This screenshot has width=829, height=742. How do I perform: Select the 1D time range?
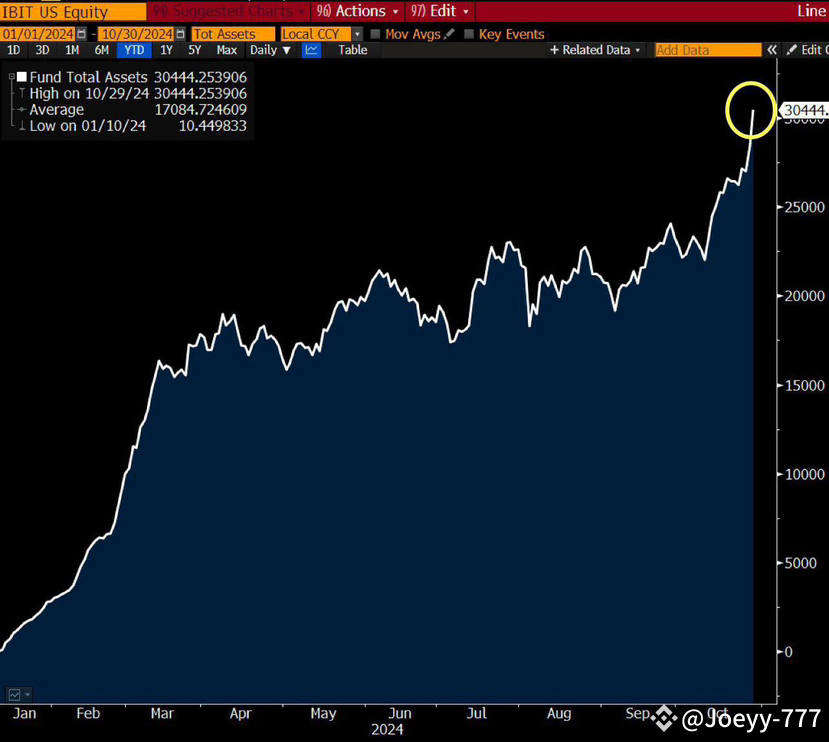point(14,50)
